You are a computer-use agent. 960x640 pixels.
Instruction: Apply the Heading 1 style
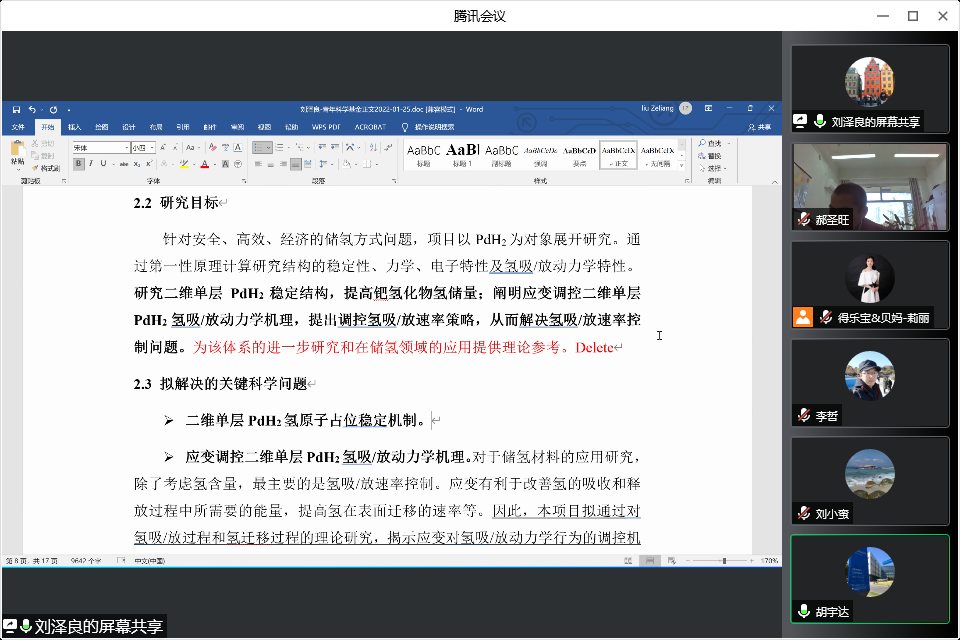pos(462,153)
